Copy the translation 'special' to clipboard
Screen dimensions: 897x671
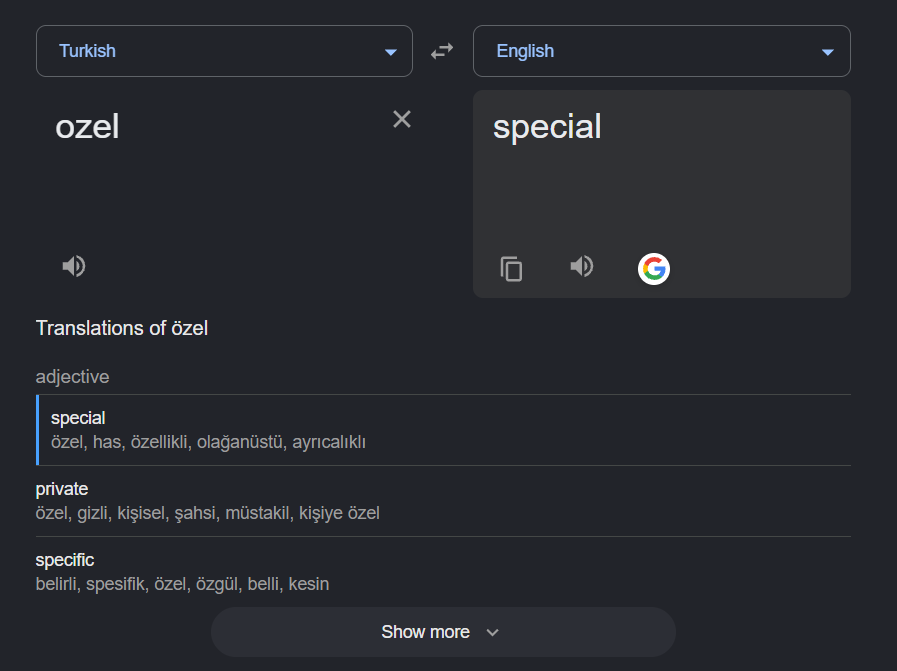(x=511, y=268)
